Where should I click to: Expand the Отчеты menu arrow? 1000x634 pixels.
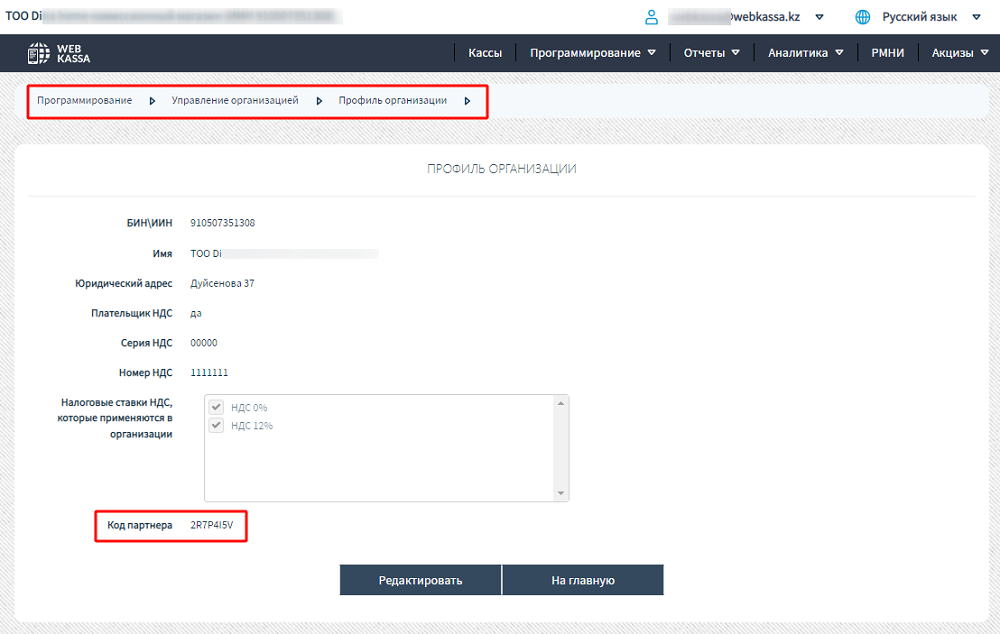(735, 52)
